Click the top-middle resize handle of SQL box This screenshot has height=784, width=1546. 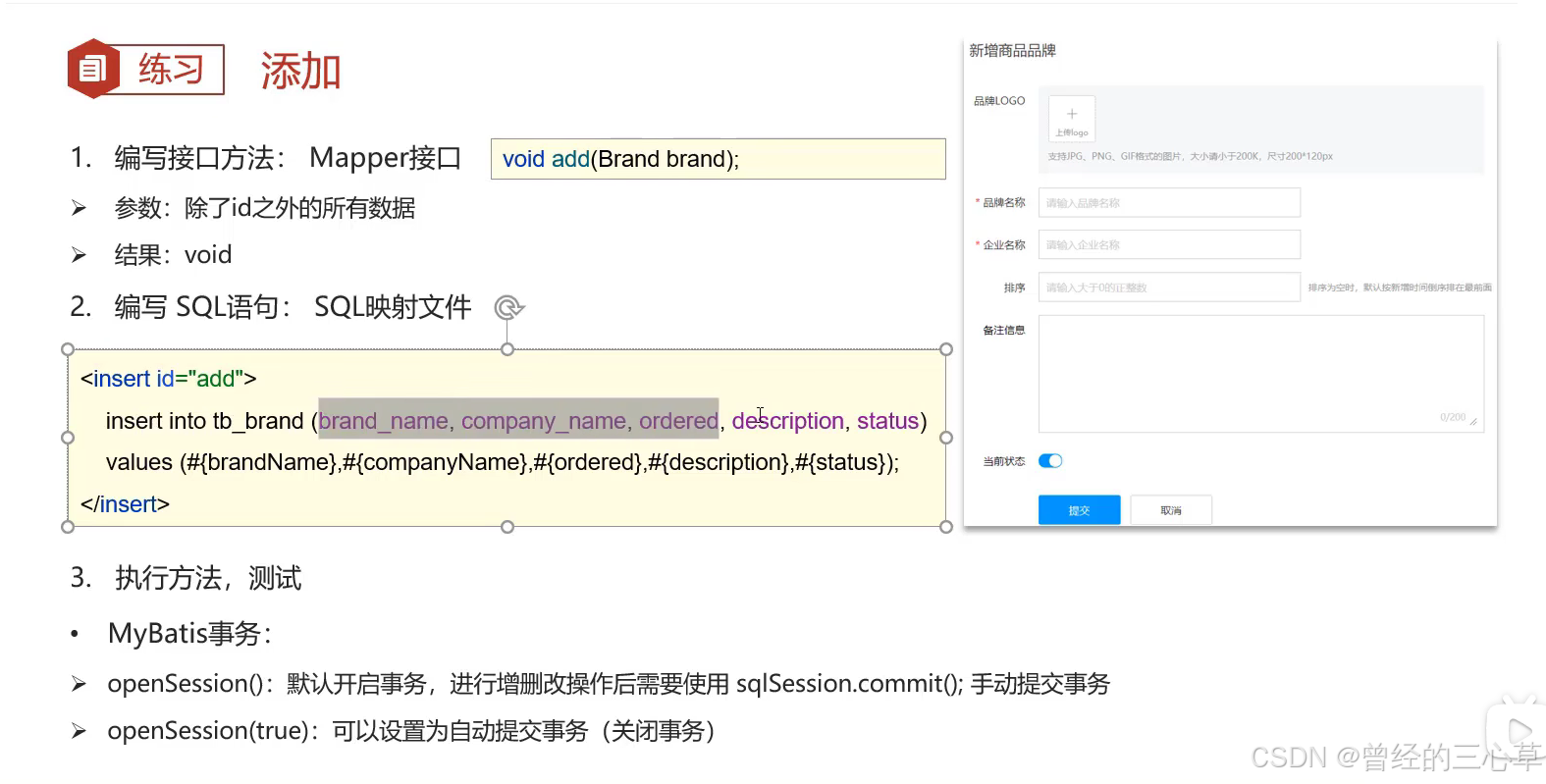coord(507,349)
